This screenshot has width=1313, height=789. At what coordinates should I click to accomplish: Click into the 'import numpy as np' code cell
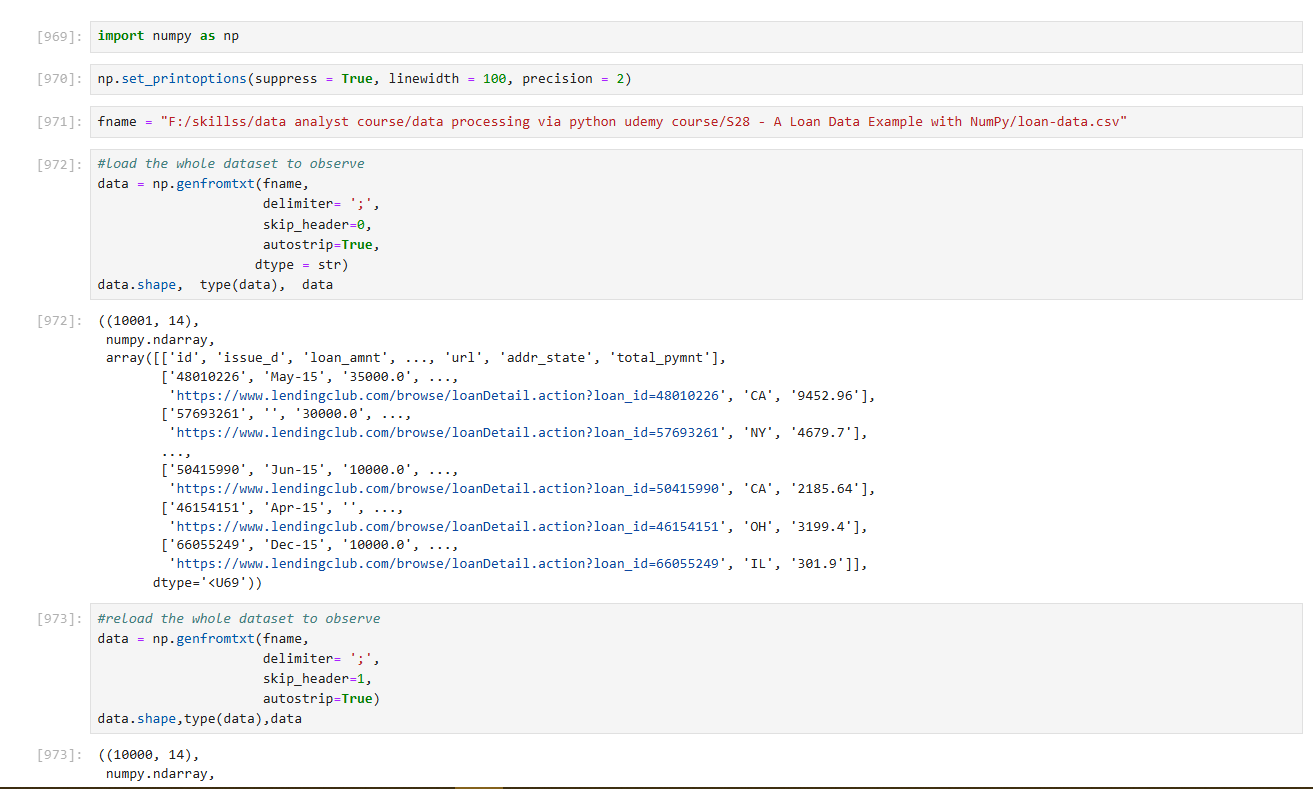696,36
